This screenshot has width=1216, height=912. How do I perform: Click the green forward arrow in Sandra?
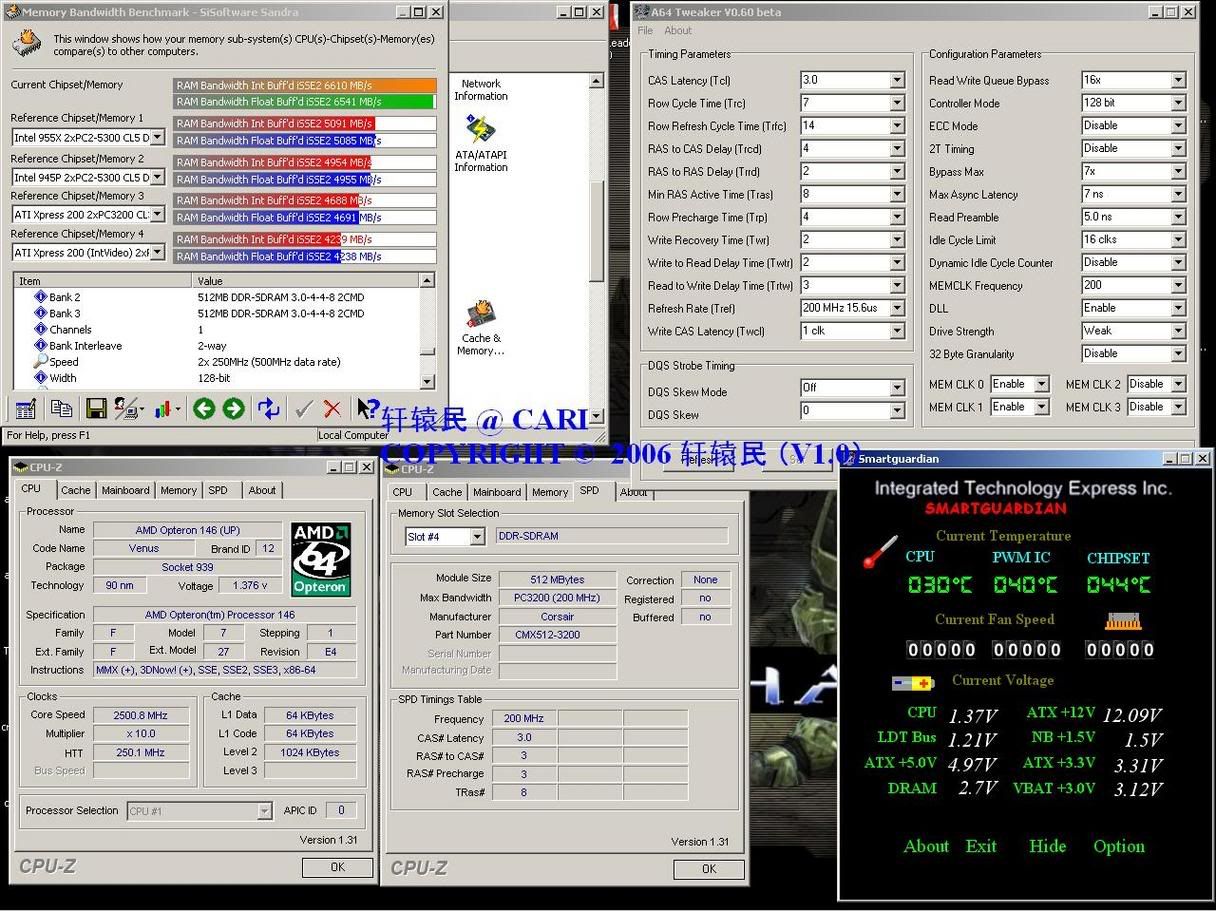click(234, 408)
